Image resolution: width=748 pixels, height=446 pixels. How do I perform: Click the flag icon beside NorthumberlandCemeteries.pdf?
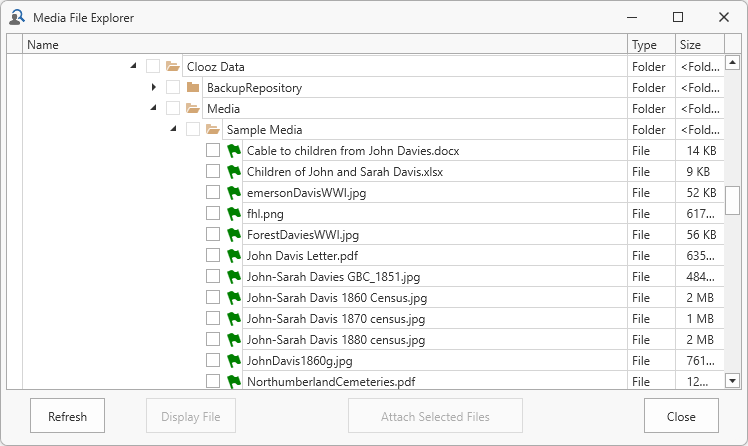pos(234,382)
